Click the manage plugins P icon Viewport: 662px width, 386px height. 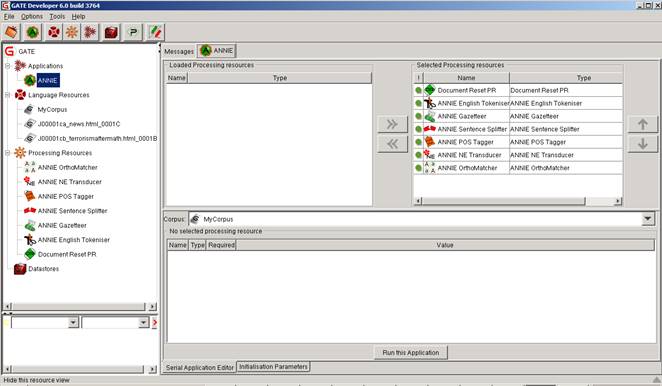[x=133, y=32]
